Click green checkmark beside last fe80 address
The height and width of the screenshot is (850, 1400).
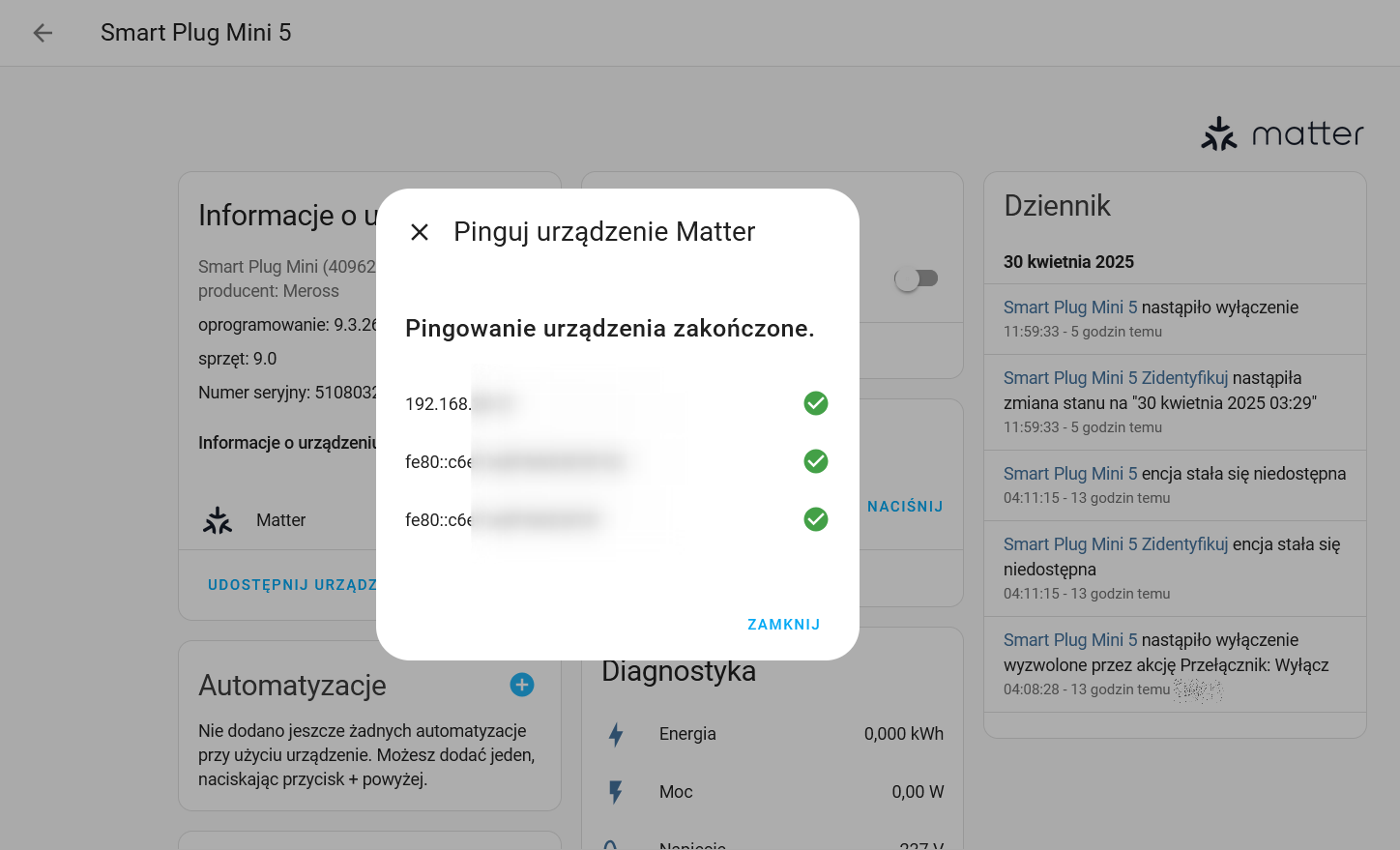point(816,519)
